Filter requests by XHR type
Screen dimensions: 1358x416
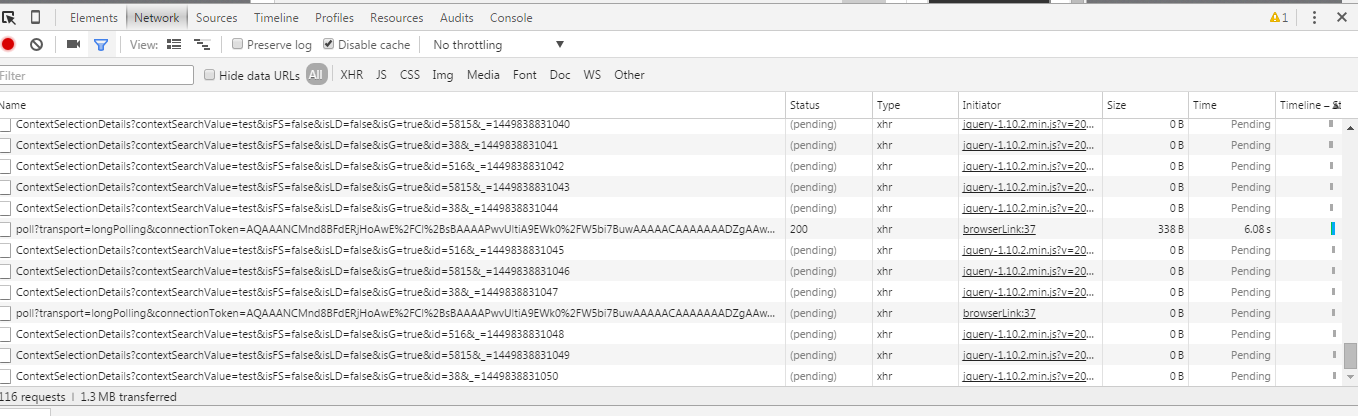pos(351,75)
